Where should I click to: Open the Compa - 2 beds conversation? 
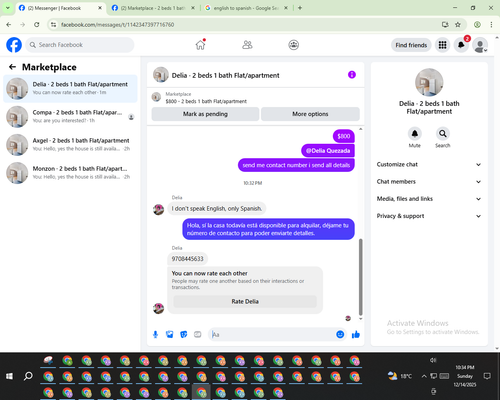70,117
